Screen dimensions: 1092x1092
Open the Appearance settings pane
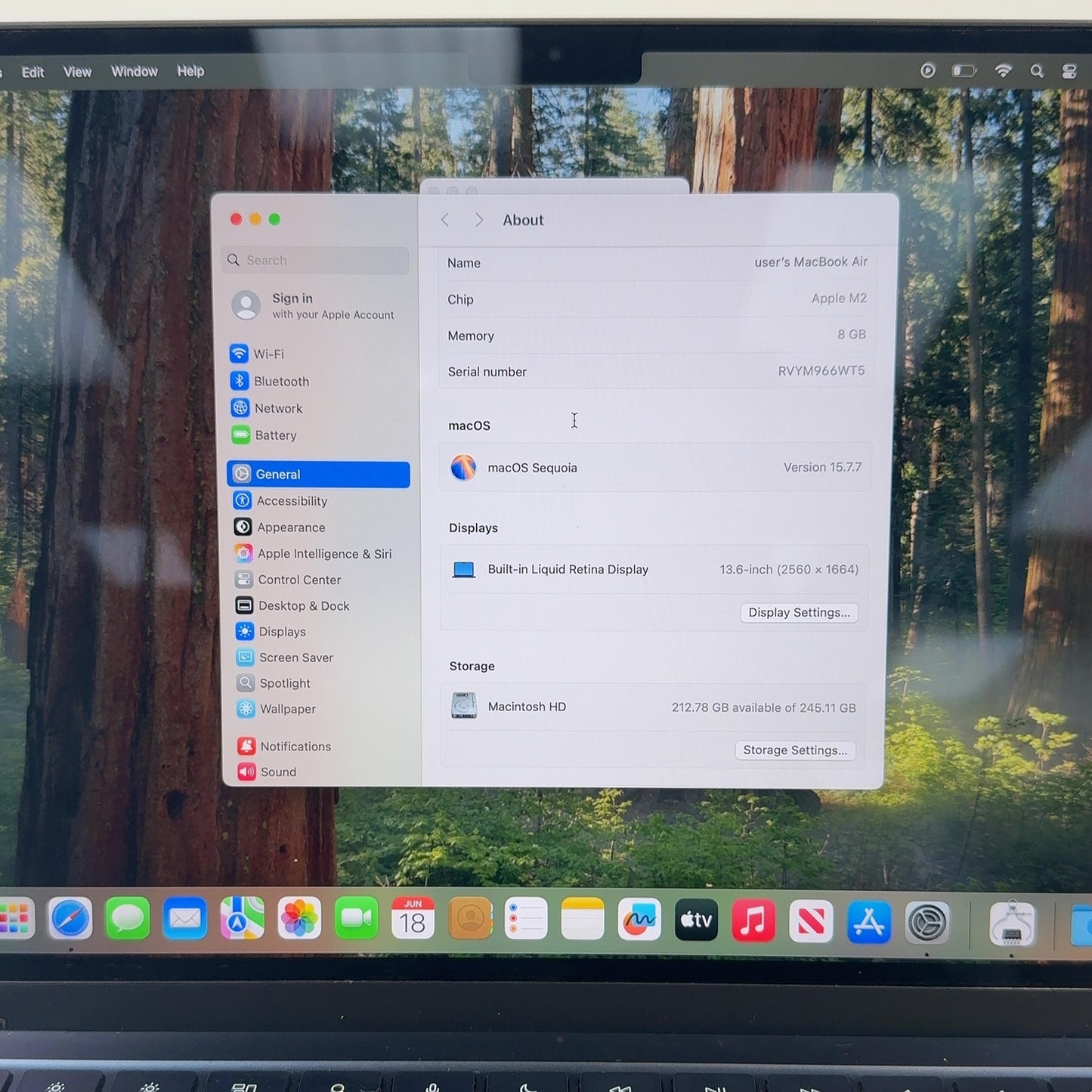(x=280, y=527)
